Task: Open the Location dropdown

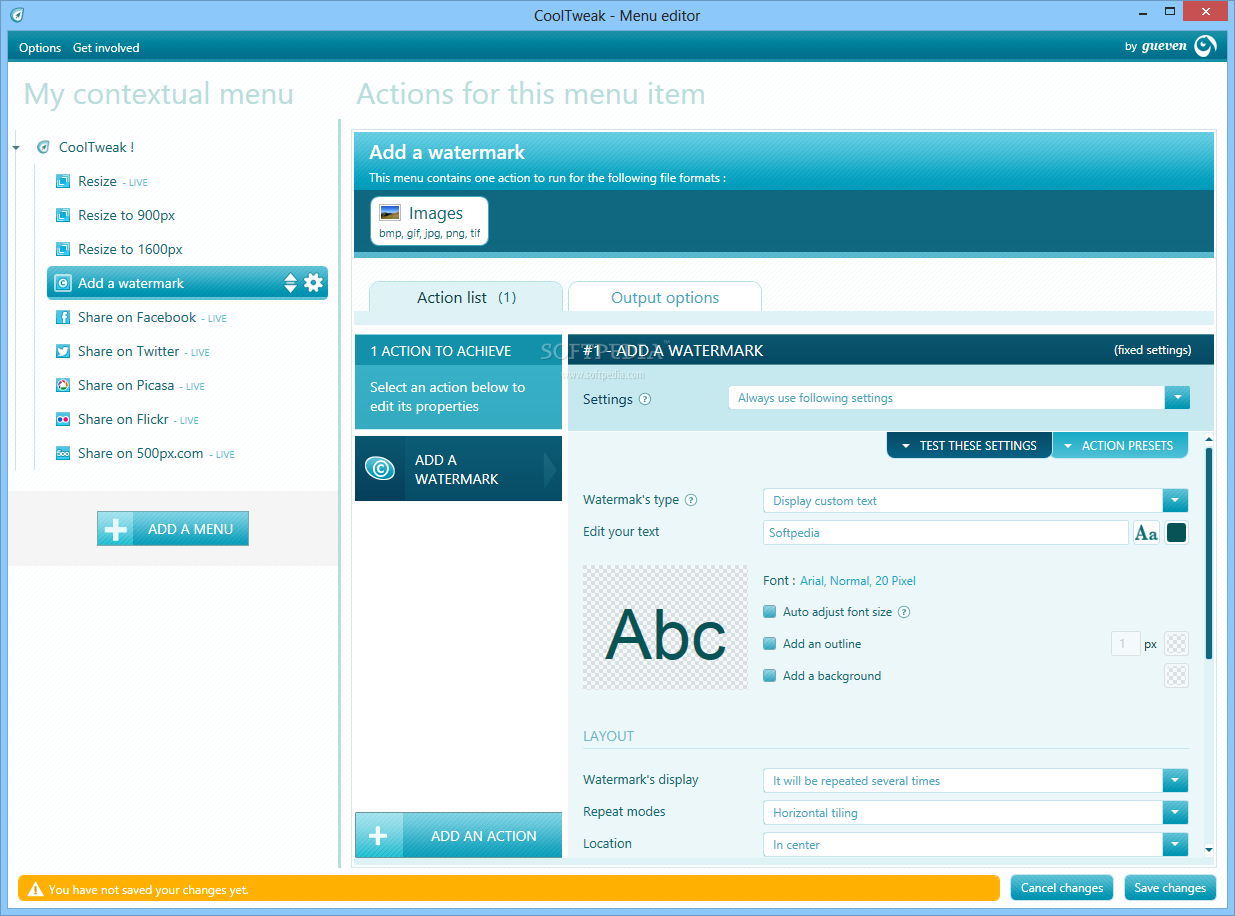Action: (1176, 845)
